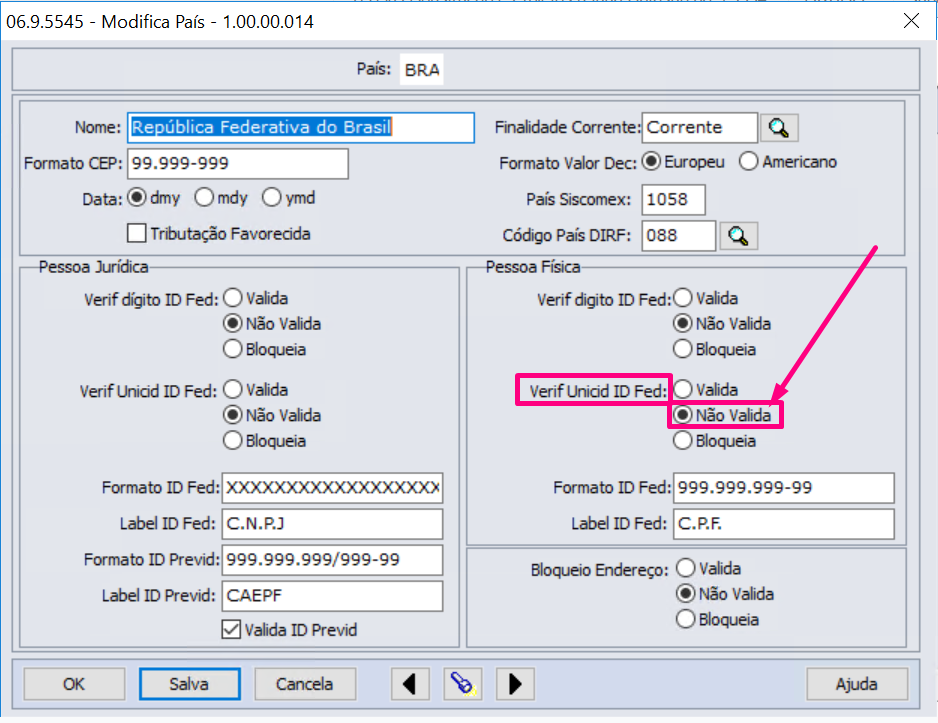Select the mdy date format
Viewport: 938px width, 723px height.
tap(204, 197)
